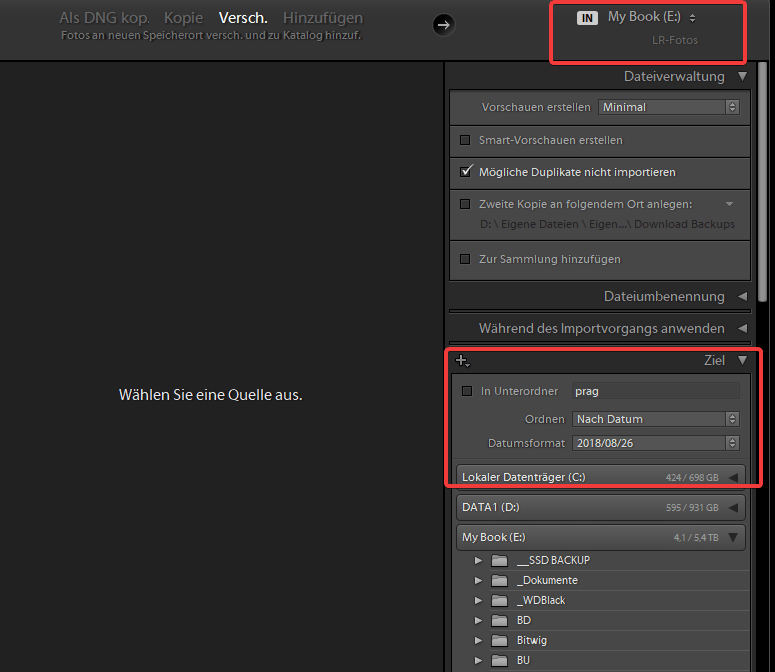Click the subfolder name field 'prag'

click(x=656, y=391)
